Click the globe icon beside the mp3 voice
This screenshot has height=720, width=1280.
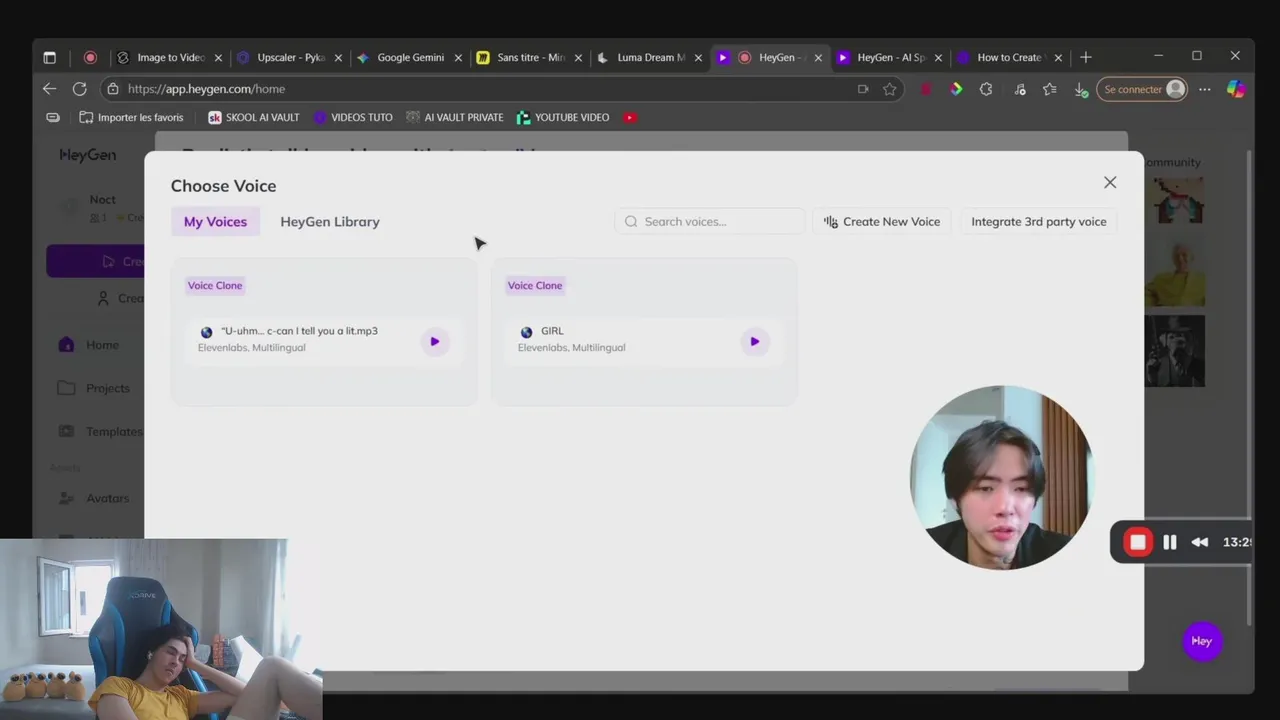[206, 332]
